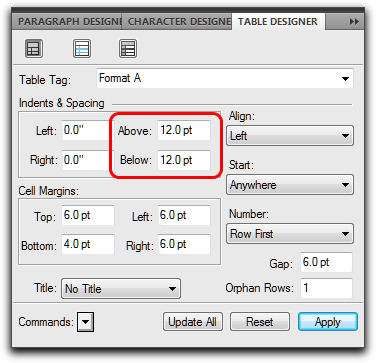Viewport: 376px width, 363px height.
Task: Open the Table Tag dropdown
Action: point(225,78)
